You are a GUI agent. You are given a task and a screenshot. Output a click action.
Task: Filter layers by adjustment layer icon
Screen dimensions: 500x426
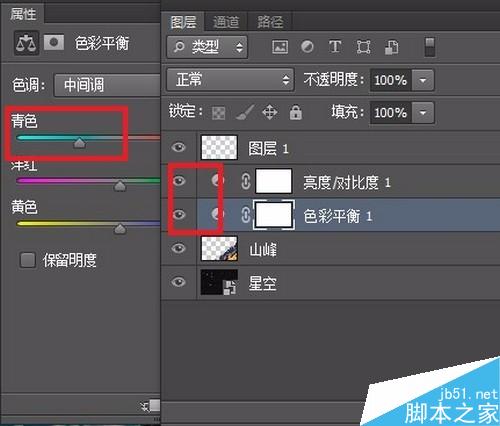307,47
